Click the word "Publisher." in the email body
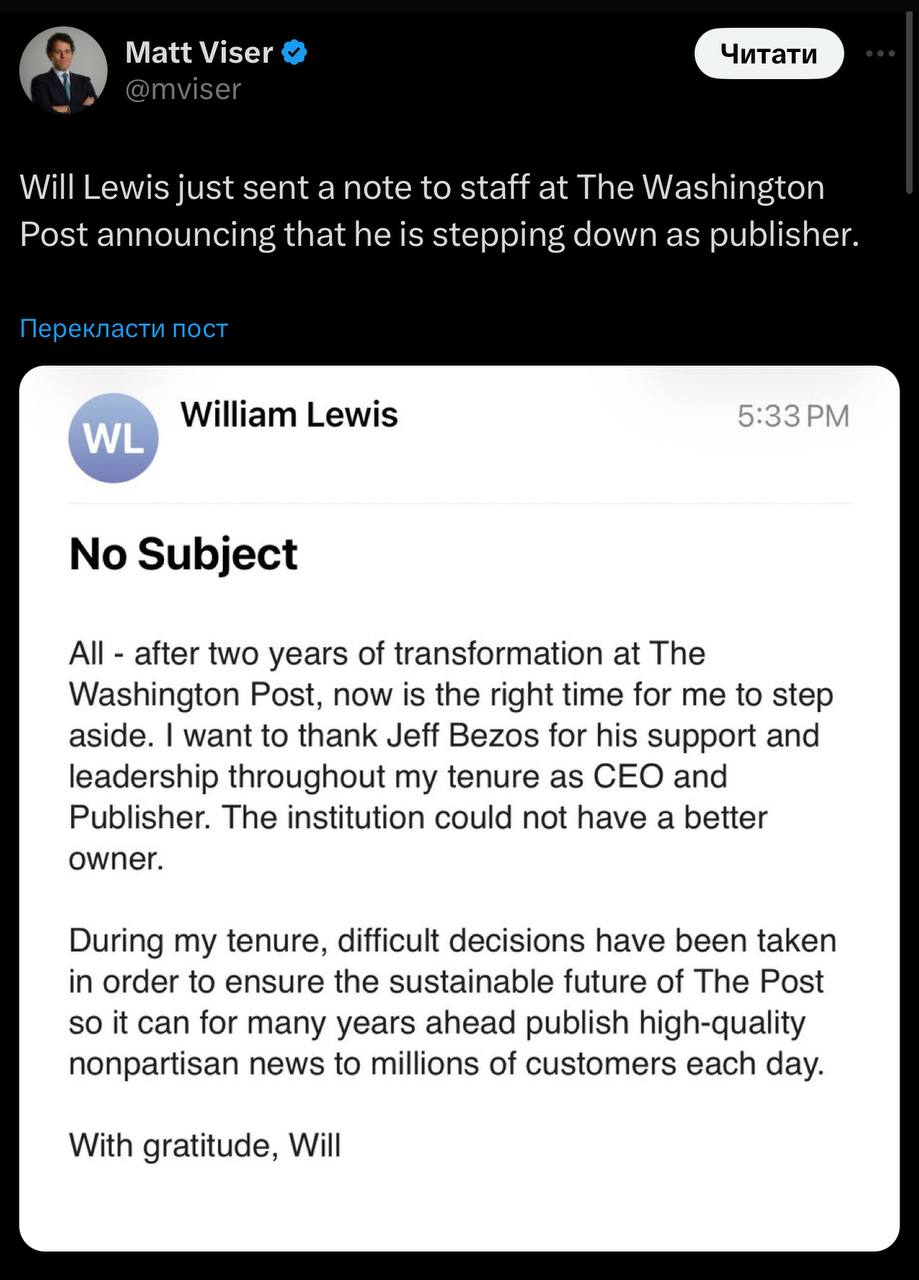Viewport: 919px width, 1280px height. (142, 817)
